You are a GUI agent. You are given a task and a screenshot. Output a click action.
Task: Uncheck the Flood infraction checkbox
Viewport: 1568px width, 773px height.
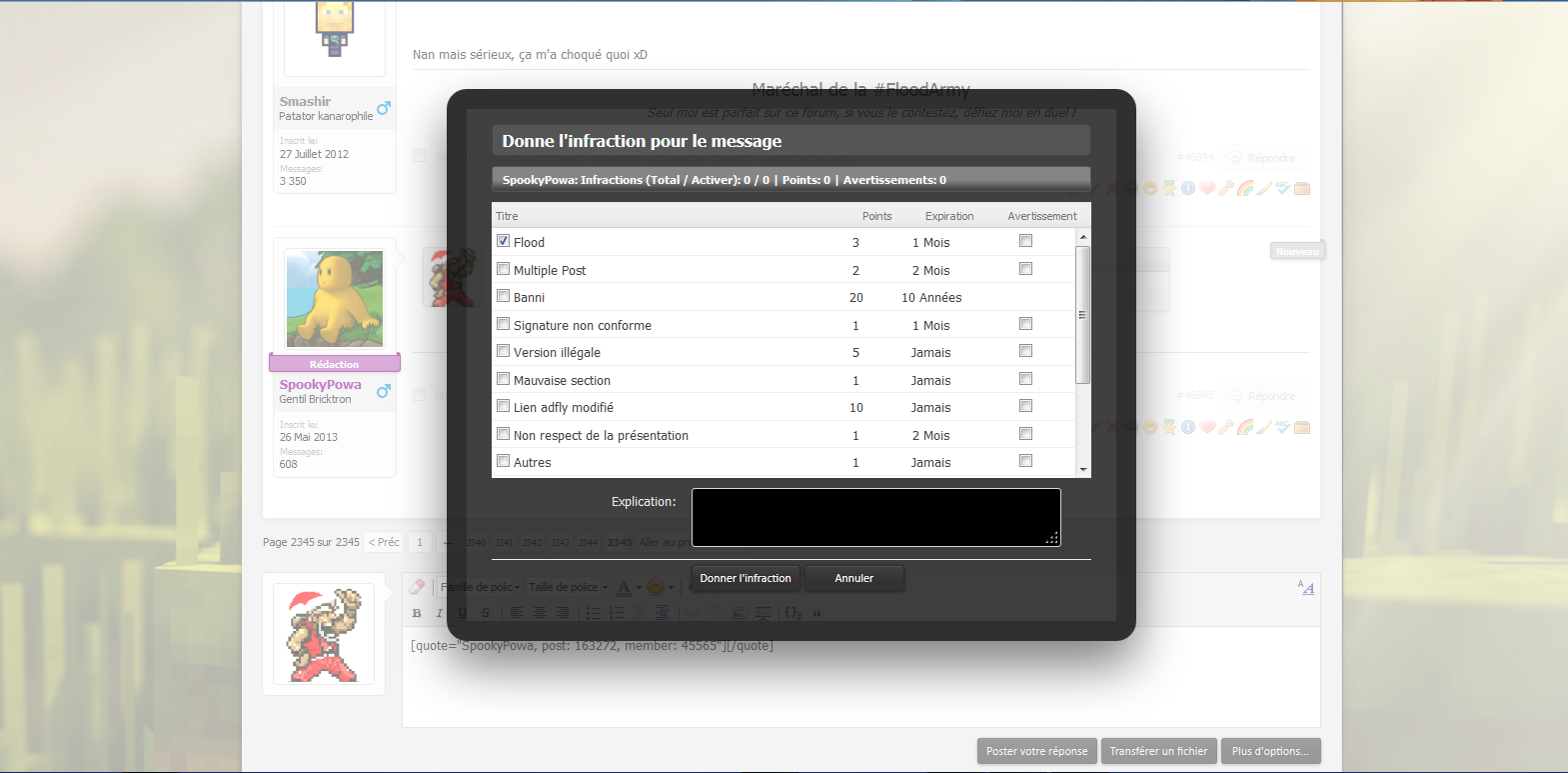point(504,241)
